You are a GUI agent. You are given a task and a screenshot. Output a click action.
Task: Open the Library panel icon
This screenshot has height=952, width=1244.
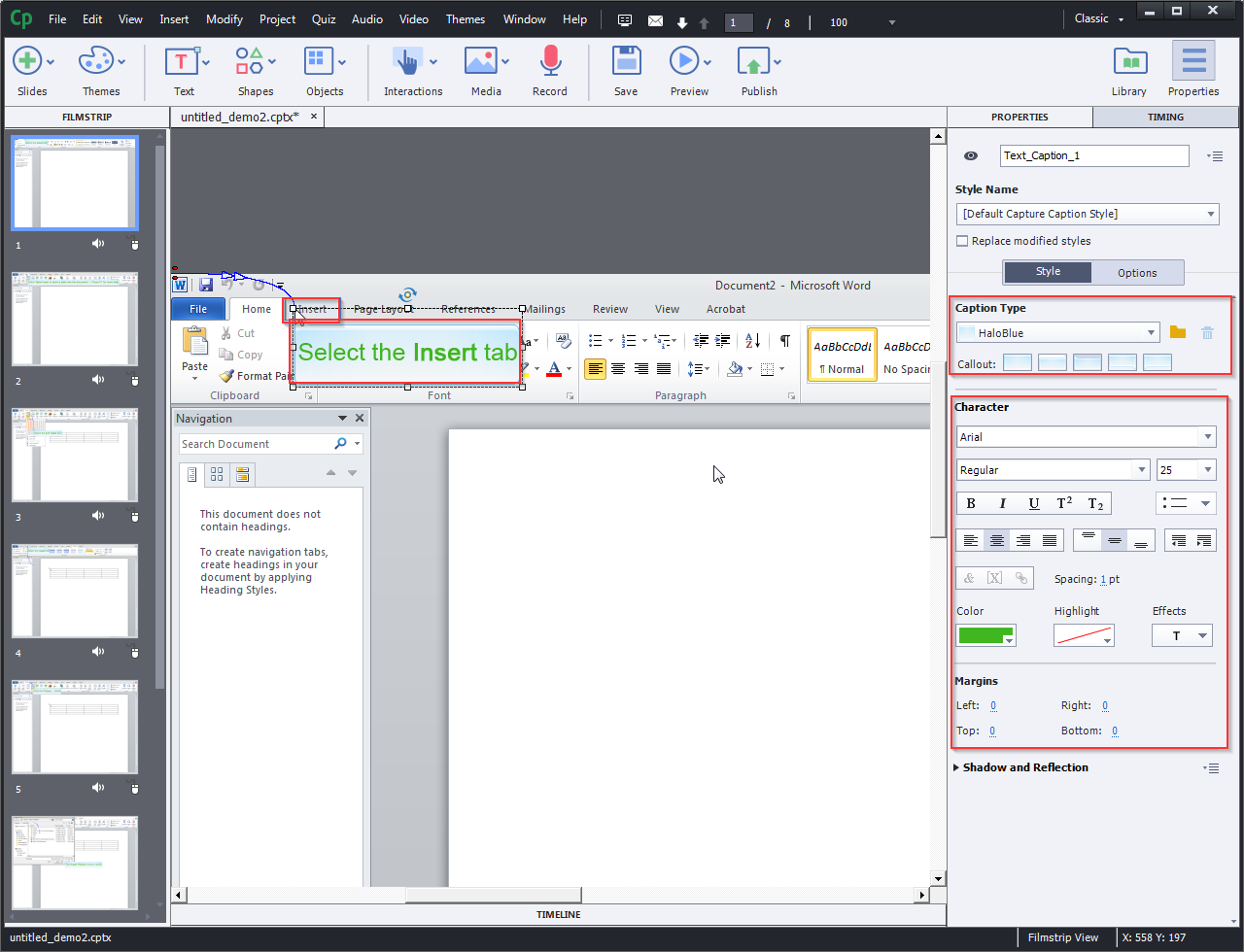tap(1128, 61)
